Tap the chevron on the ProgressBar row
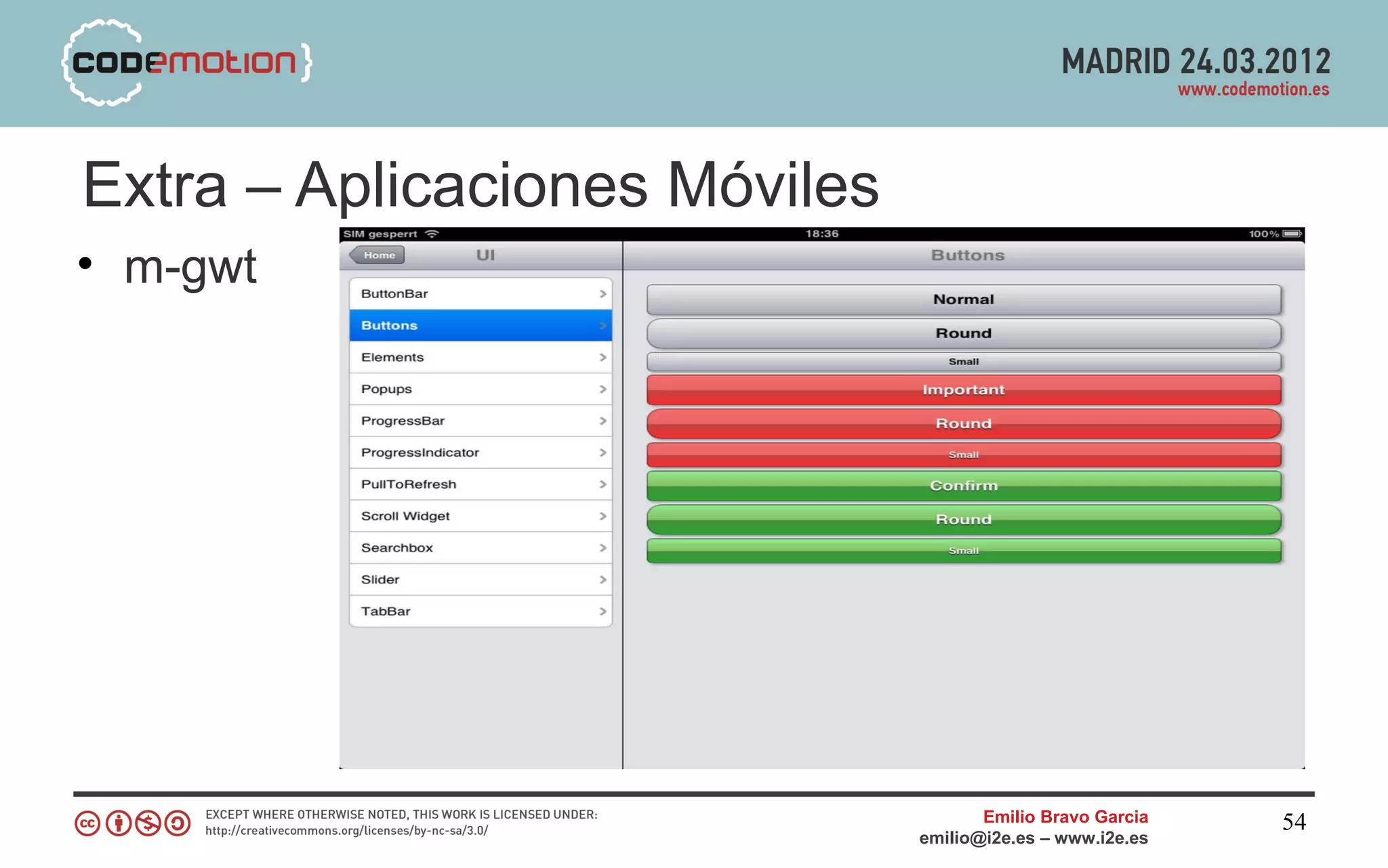 [x=603, y=421]
